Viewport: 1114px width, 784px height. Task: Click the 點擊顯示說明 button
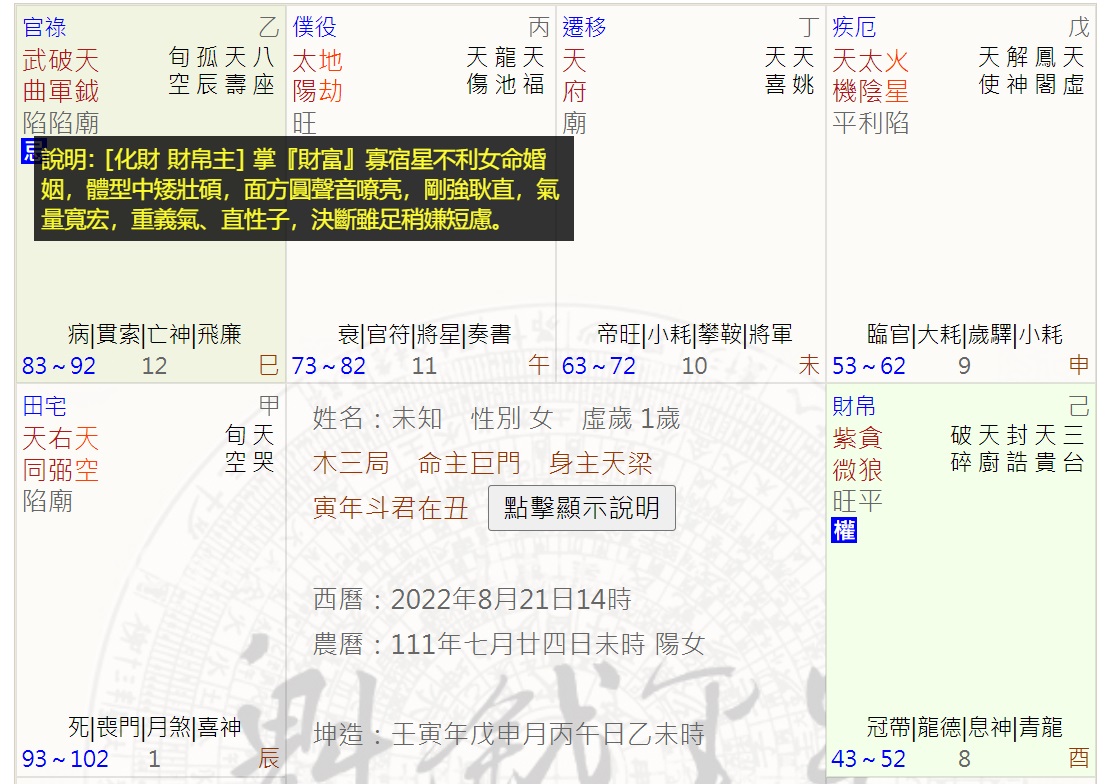click(581, 508)
